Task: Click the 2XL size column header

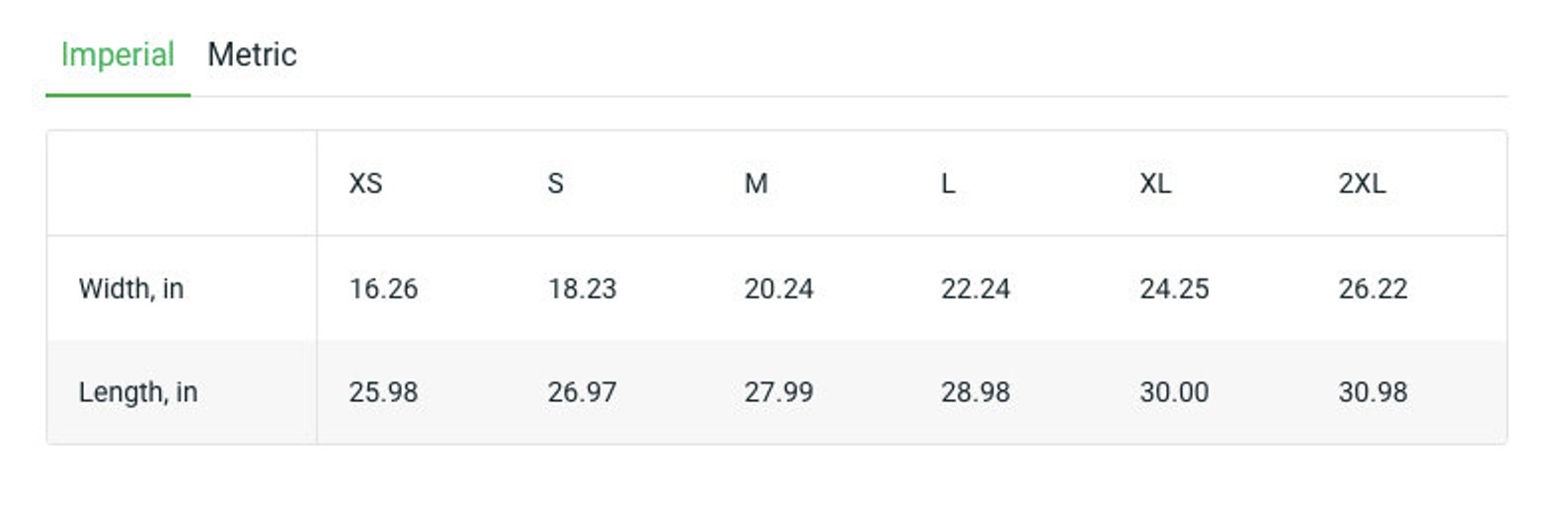Action: (x=1362, y=184)
